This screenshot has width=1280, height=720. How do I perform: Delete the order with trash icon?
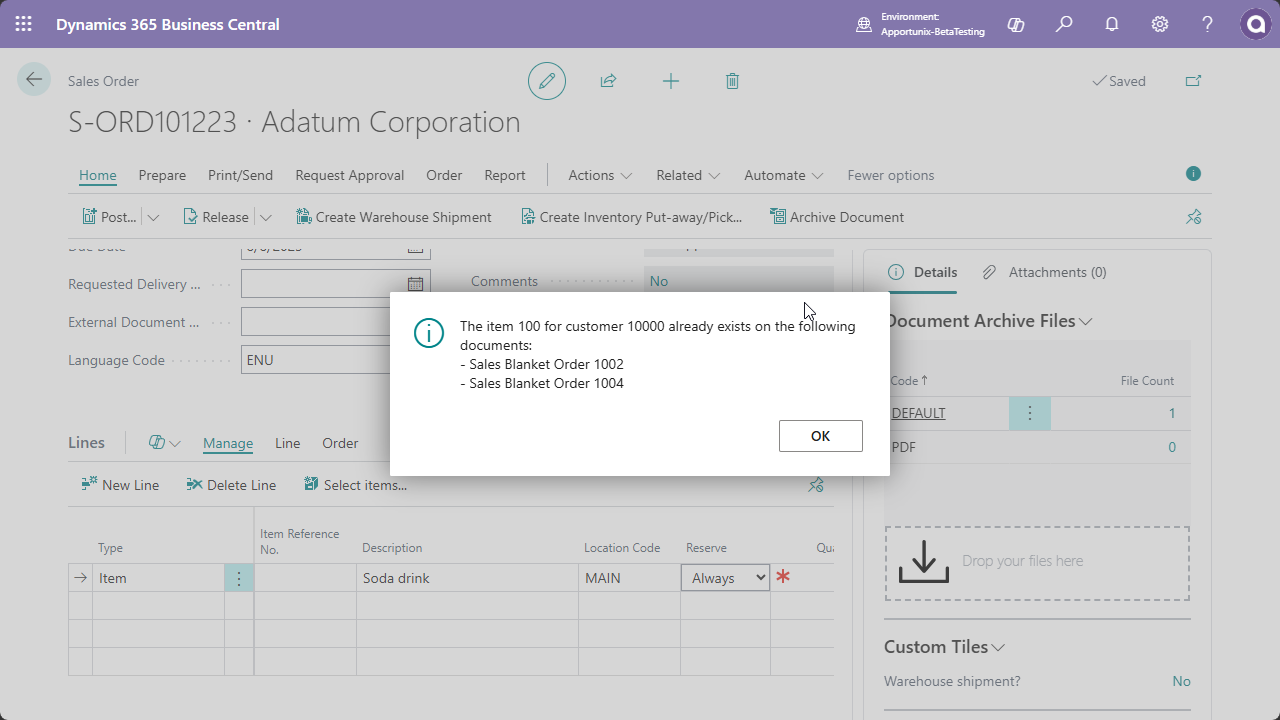tap(732, 81)
